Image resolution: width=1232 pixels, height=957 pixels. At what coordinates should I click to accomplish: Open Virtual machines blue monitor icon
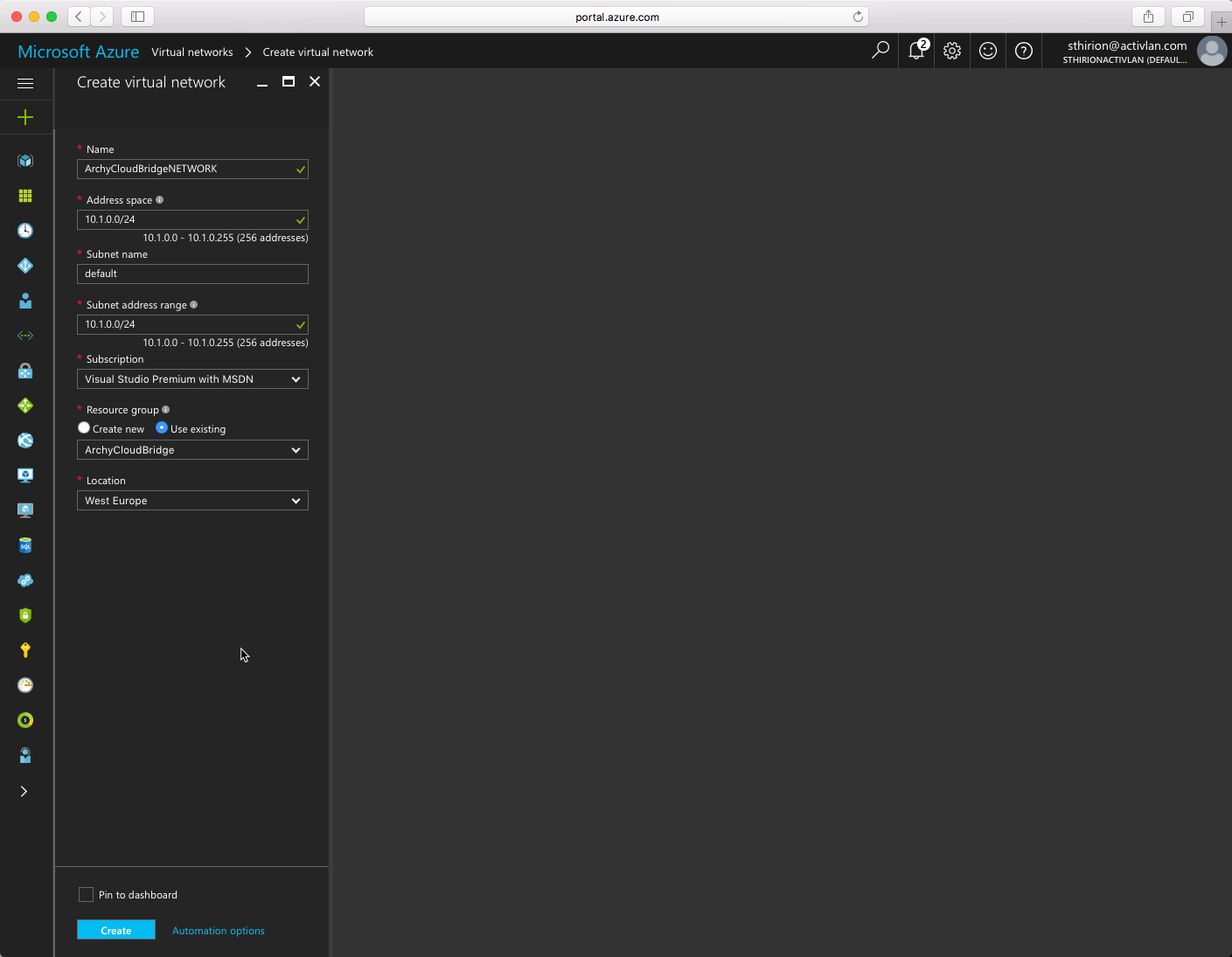click(x=25, y=475)
